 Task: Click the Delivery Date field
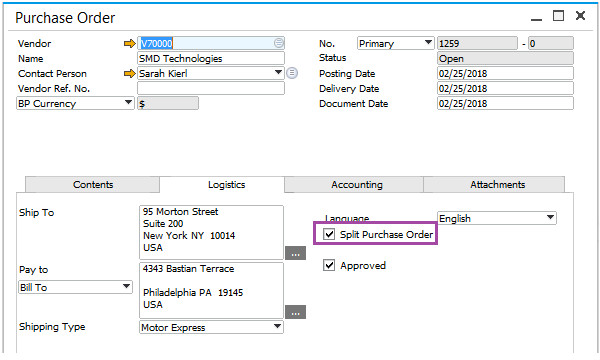tap(505, 88)
